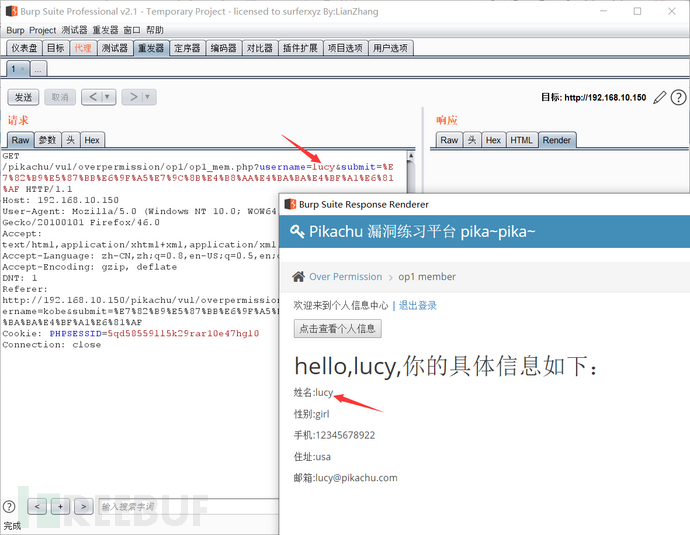Image resolution: width=690 pixels, height=535 pixels.
Task: Click the username=lucy parameter in request
Action: pyautogui.click(x=297, y=167)
